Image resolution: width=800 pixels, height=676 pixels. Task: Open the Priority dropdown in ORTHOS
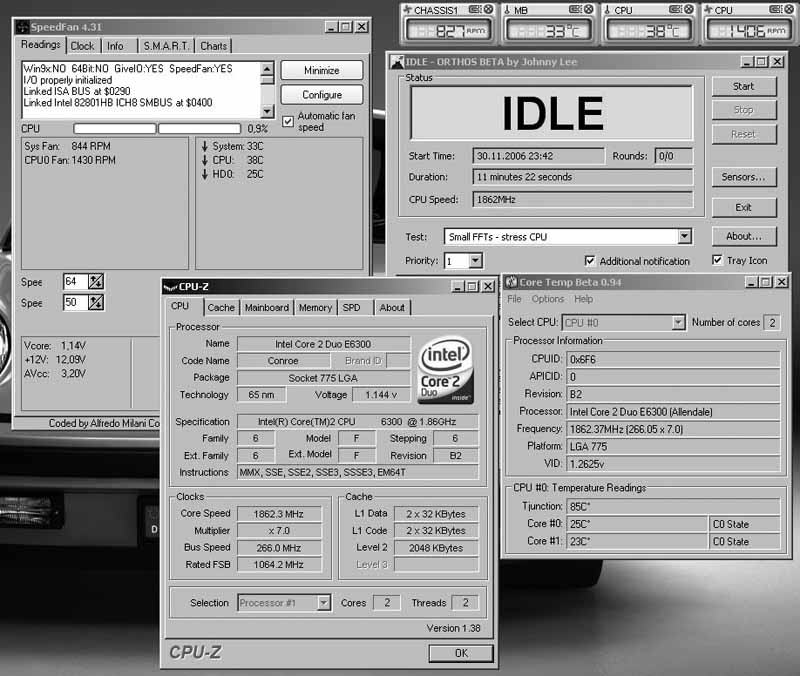475,261
